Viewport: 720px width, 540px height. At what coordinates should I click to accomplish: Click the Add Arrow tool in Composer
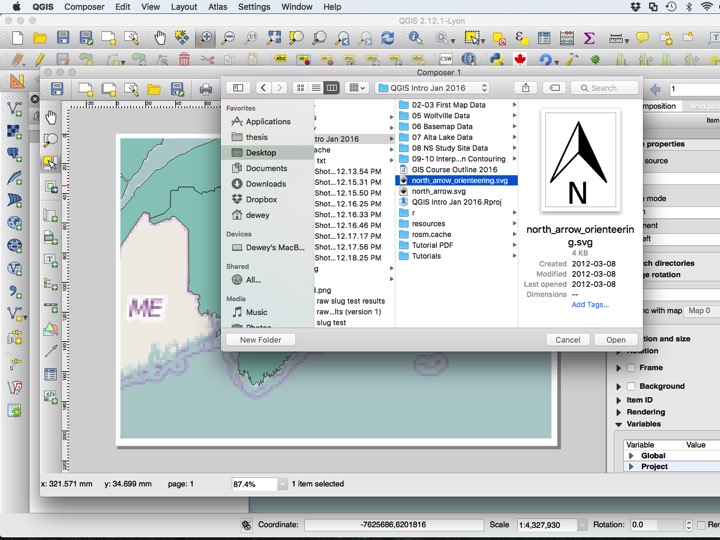click(x=51, y=351)
